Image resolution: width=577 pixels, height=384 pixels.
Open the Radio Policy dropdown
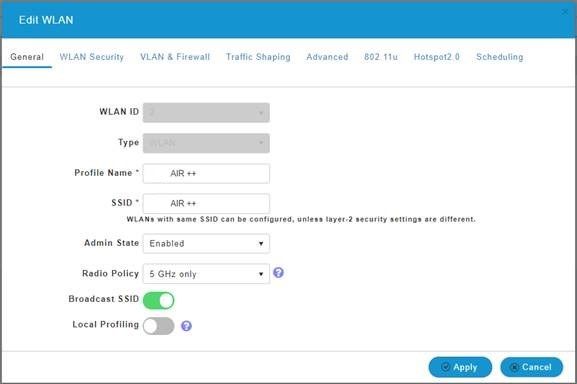pos(206,274)
